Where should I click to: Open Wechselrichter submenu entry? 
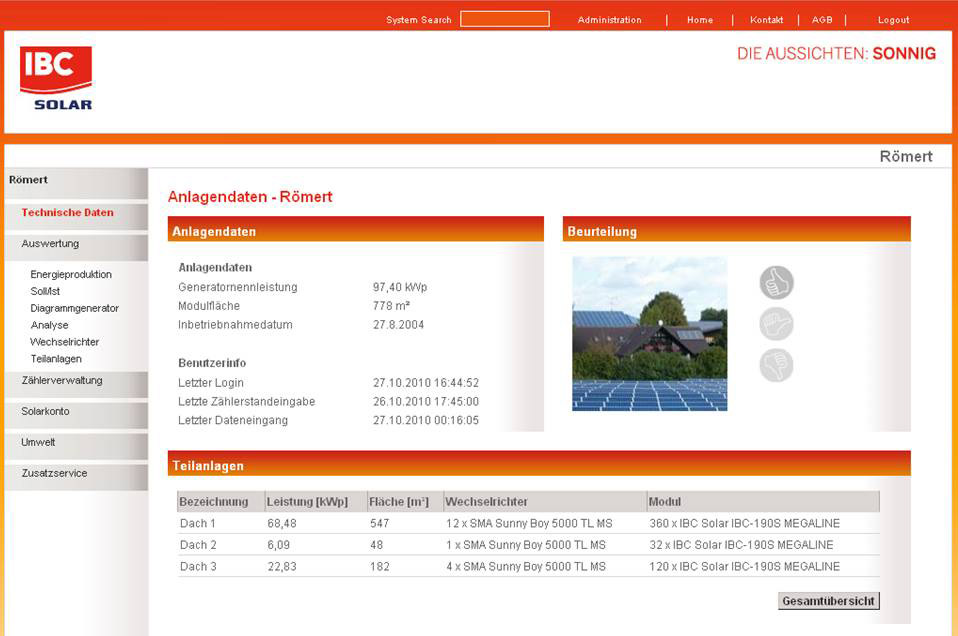(x=64, y=342)
